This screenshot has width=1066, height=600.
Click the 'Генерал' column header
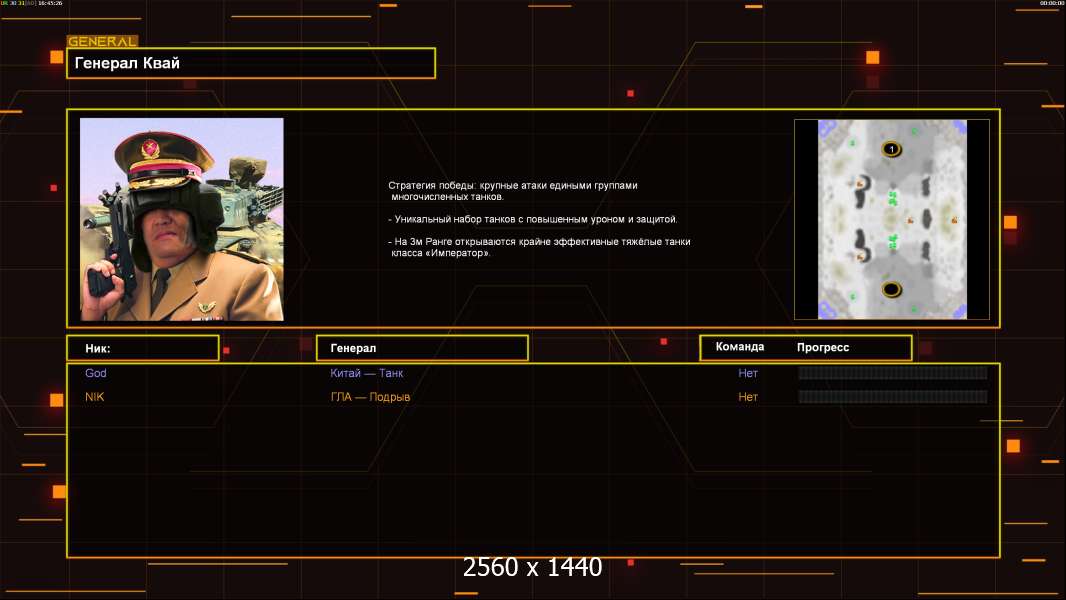tap(422, 348)
